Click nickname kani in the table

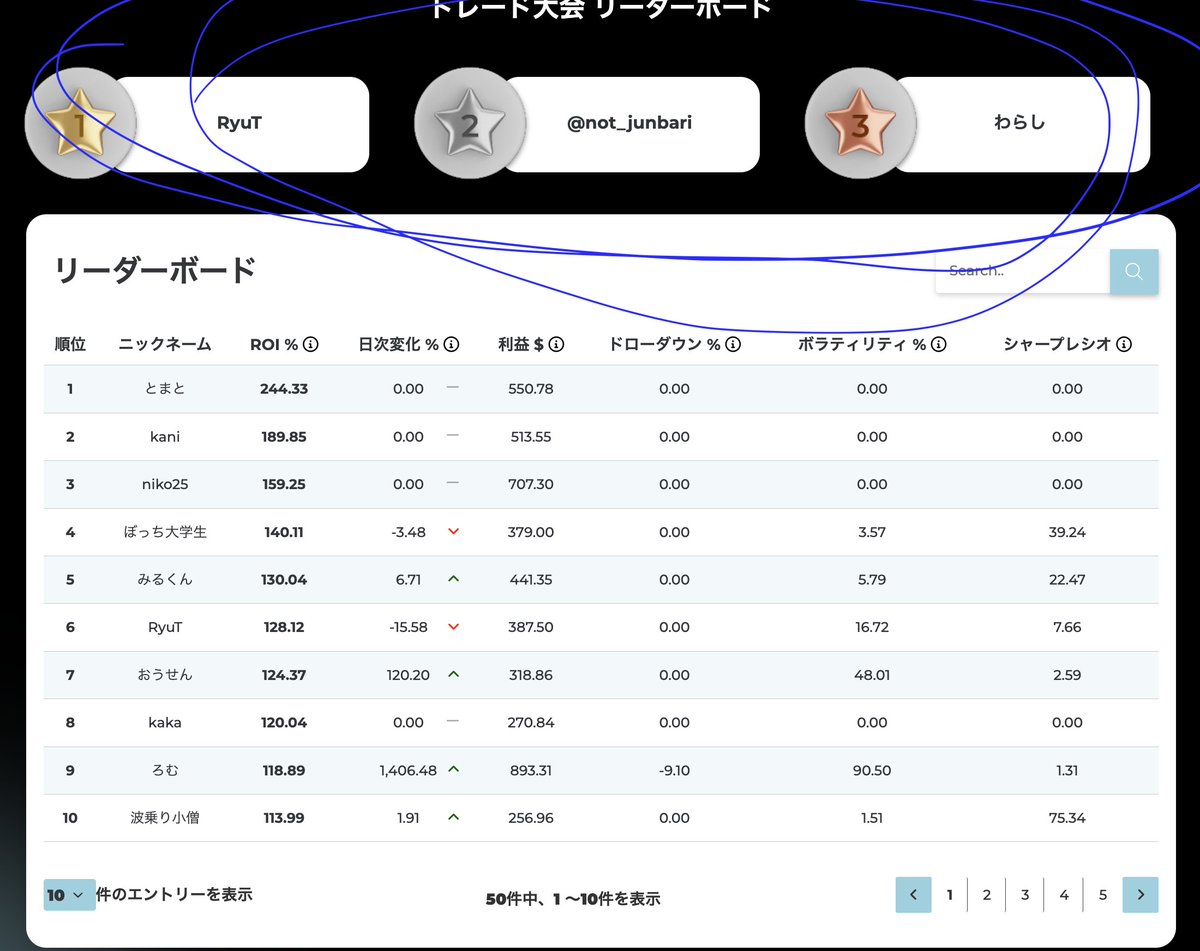click(165, 436)
